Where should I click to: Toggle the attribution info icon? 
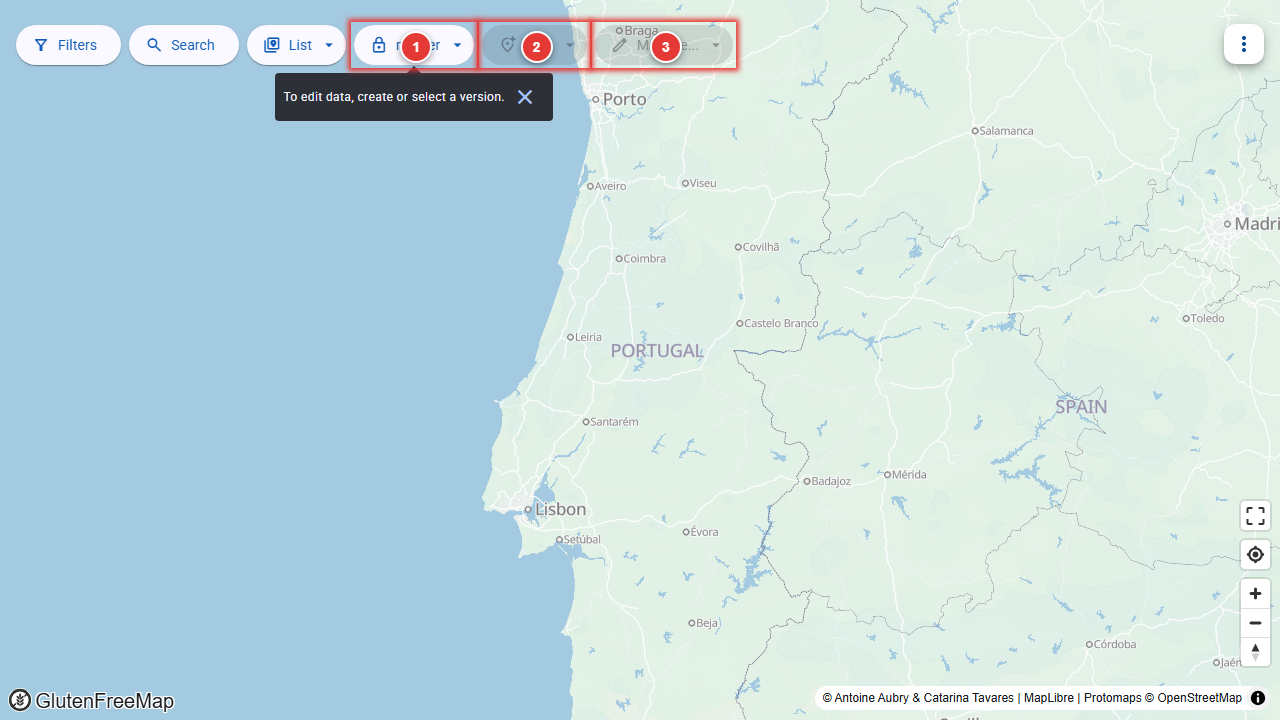coord(1258,698)
